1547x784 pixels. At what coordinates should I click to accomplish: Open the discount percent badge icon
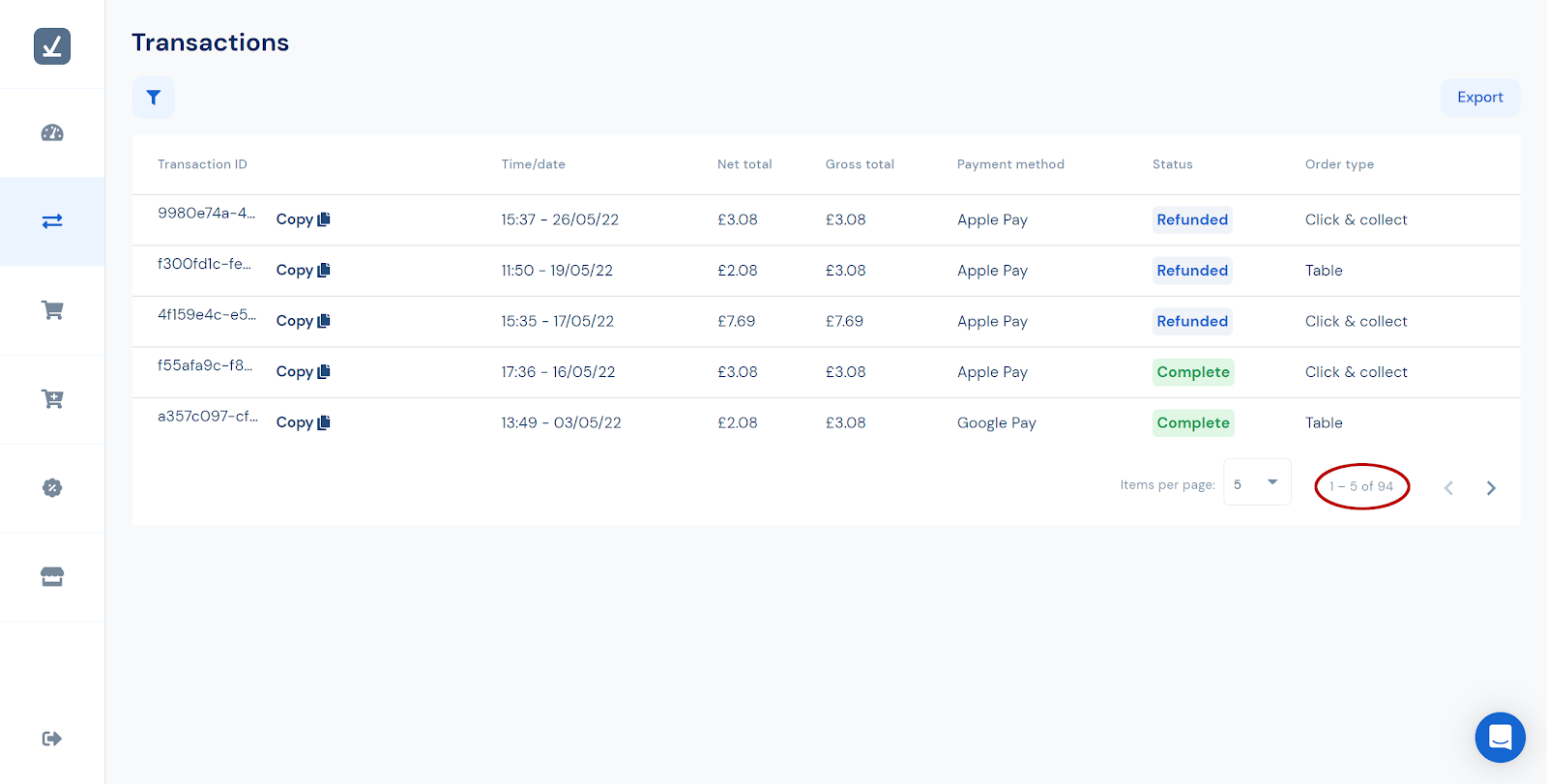(x=52, y=488)
